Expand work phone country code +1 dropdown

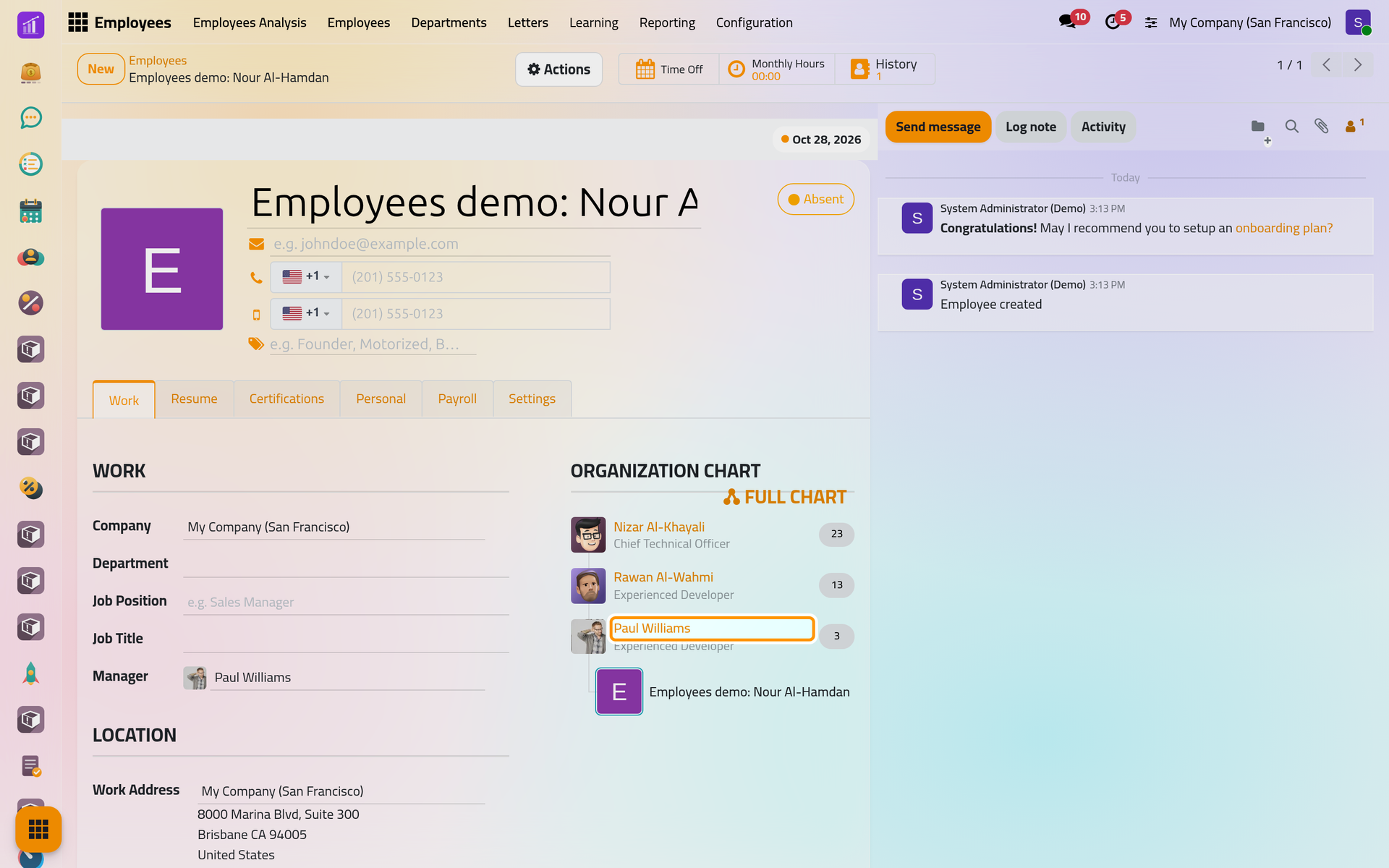tap(306, 276)
